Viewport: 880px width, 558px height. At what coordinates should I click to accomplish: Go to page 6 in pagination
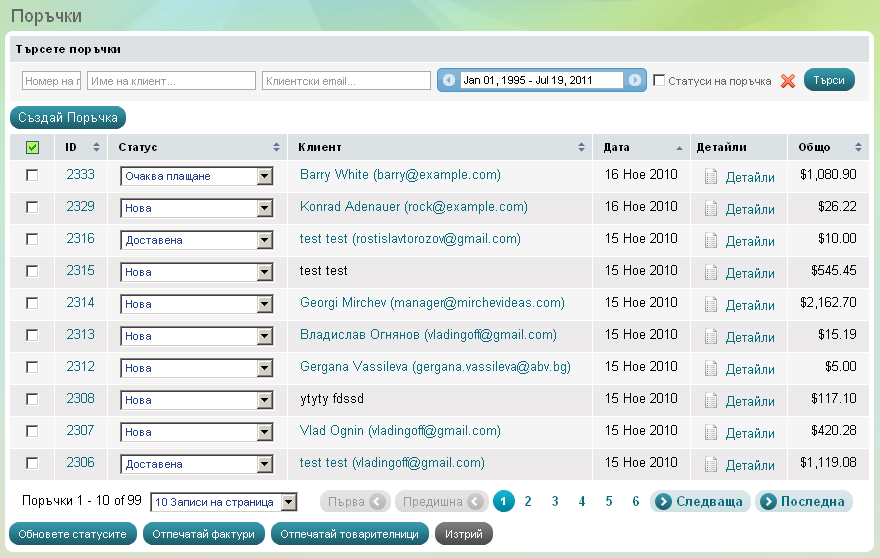click(x=636, y=502)
